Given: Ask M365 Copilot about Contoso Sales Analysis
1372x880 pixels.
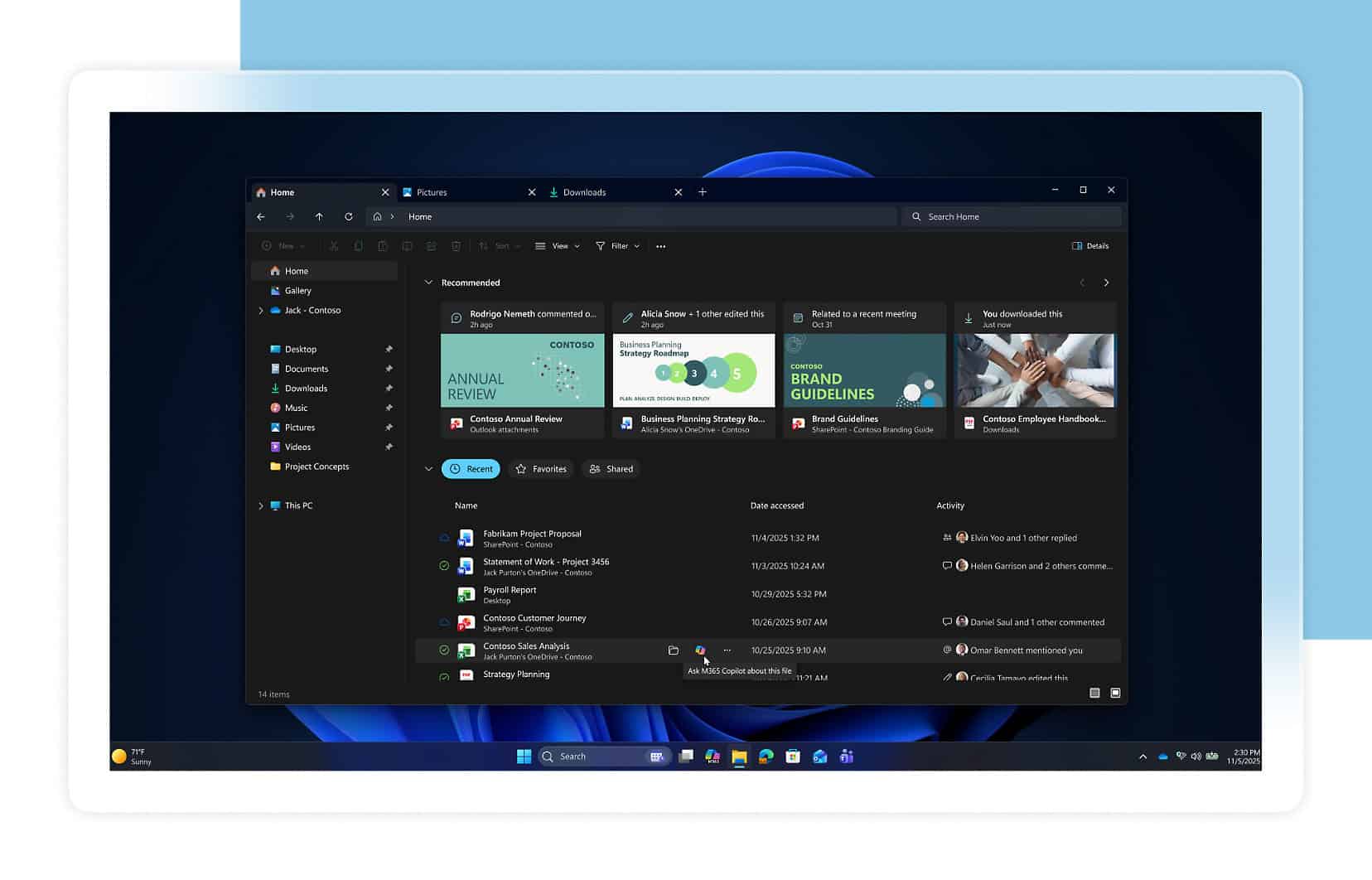Looking at the screenshot, I should (700, 650).
